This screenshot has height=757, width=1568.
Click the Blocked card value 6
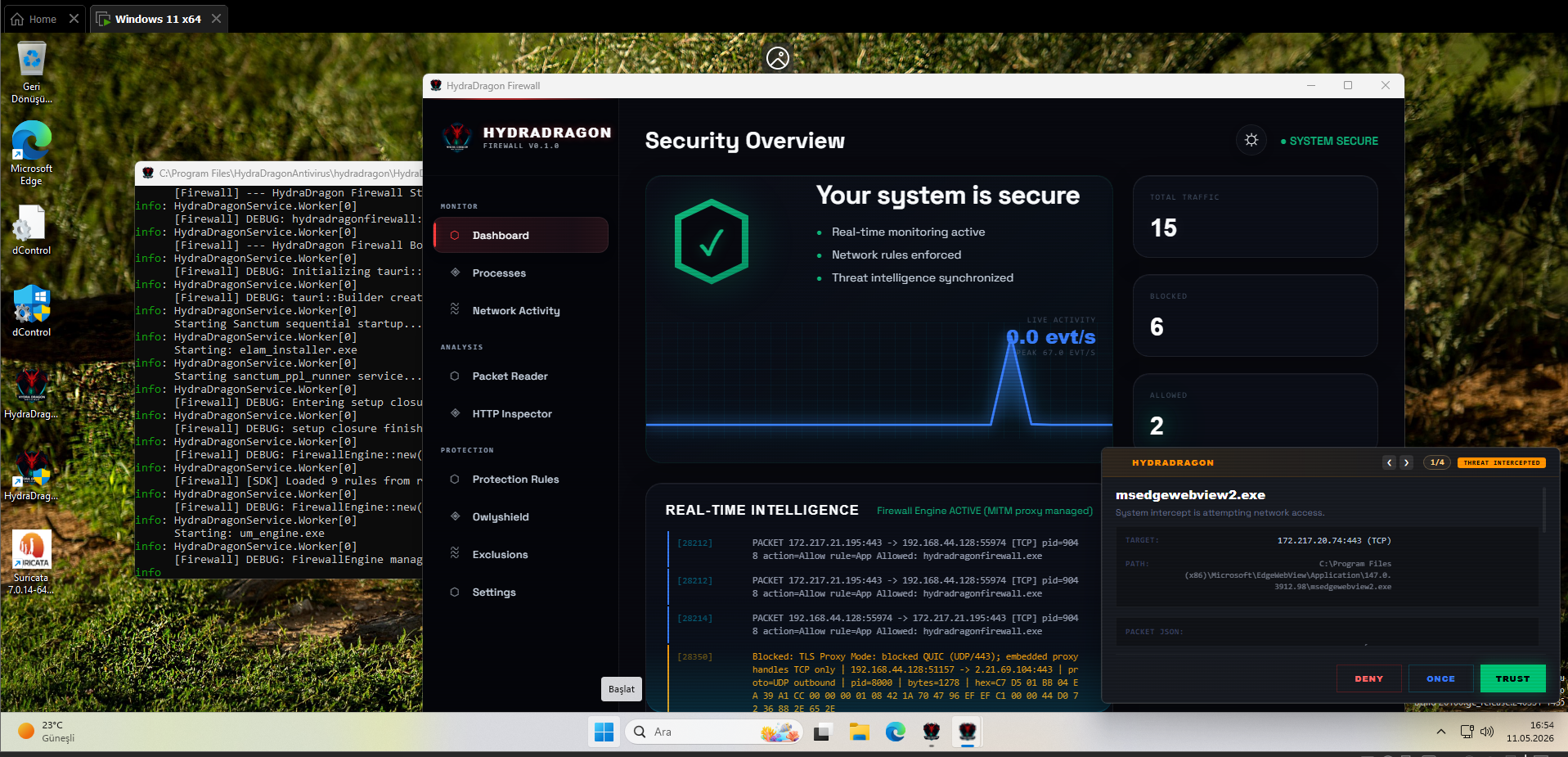click(x=1157, y=327)
